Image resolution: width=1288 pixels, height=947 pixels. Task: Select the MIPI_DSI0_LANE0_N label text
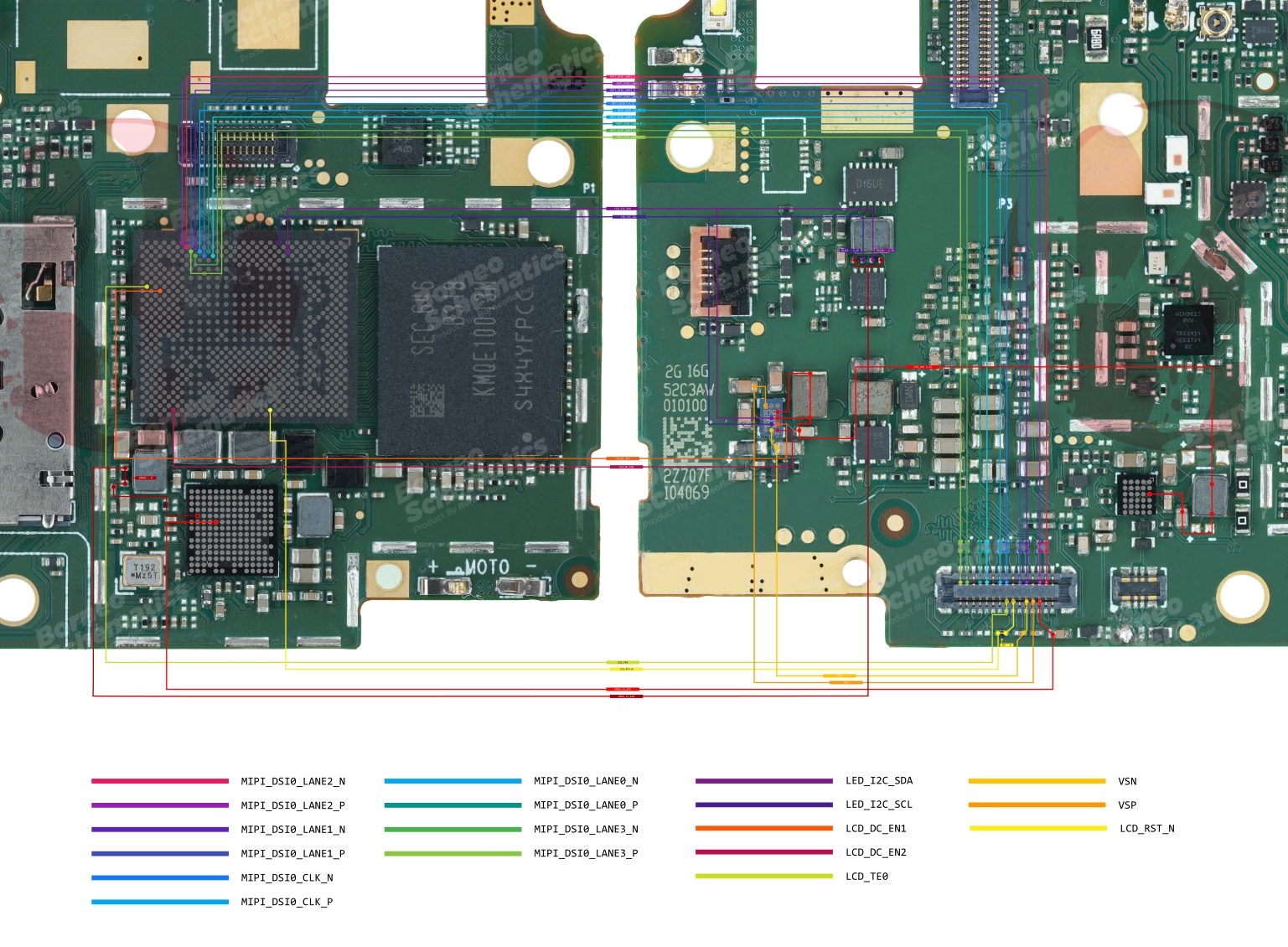(x=586, y=780)
